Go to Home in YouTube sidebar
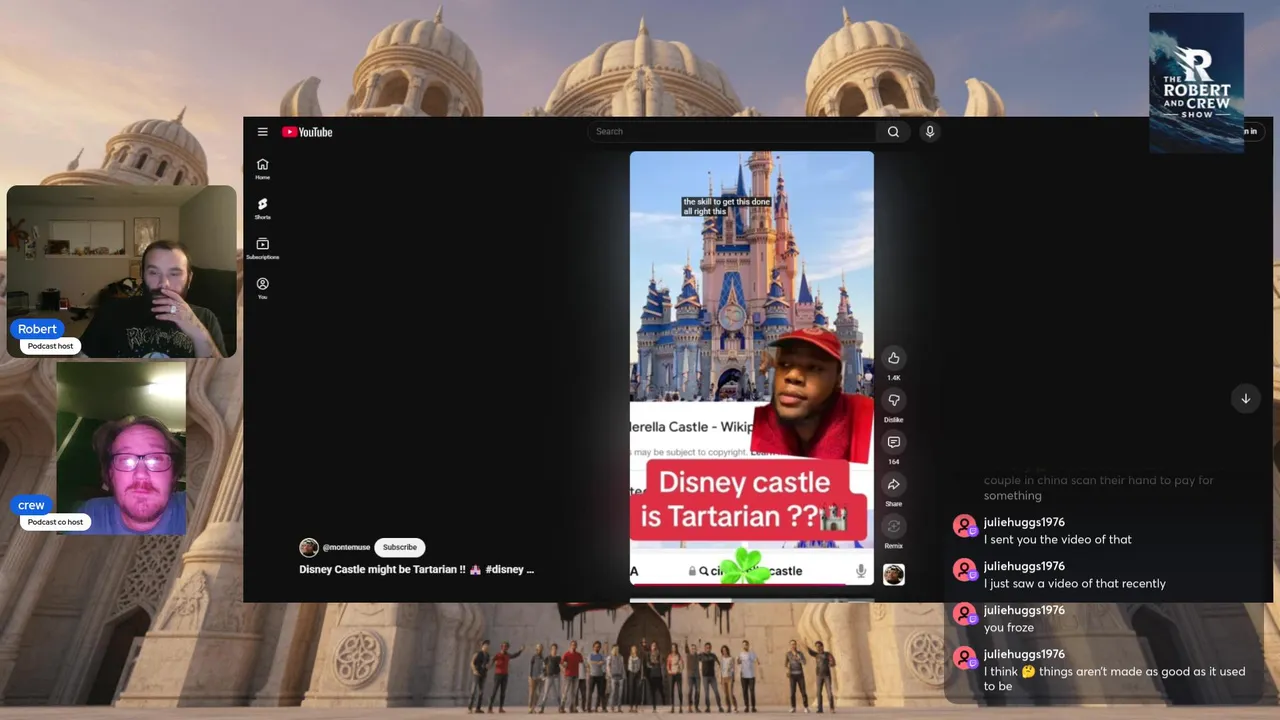 pyautogui.click(x=262, y=168)
